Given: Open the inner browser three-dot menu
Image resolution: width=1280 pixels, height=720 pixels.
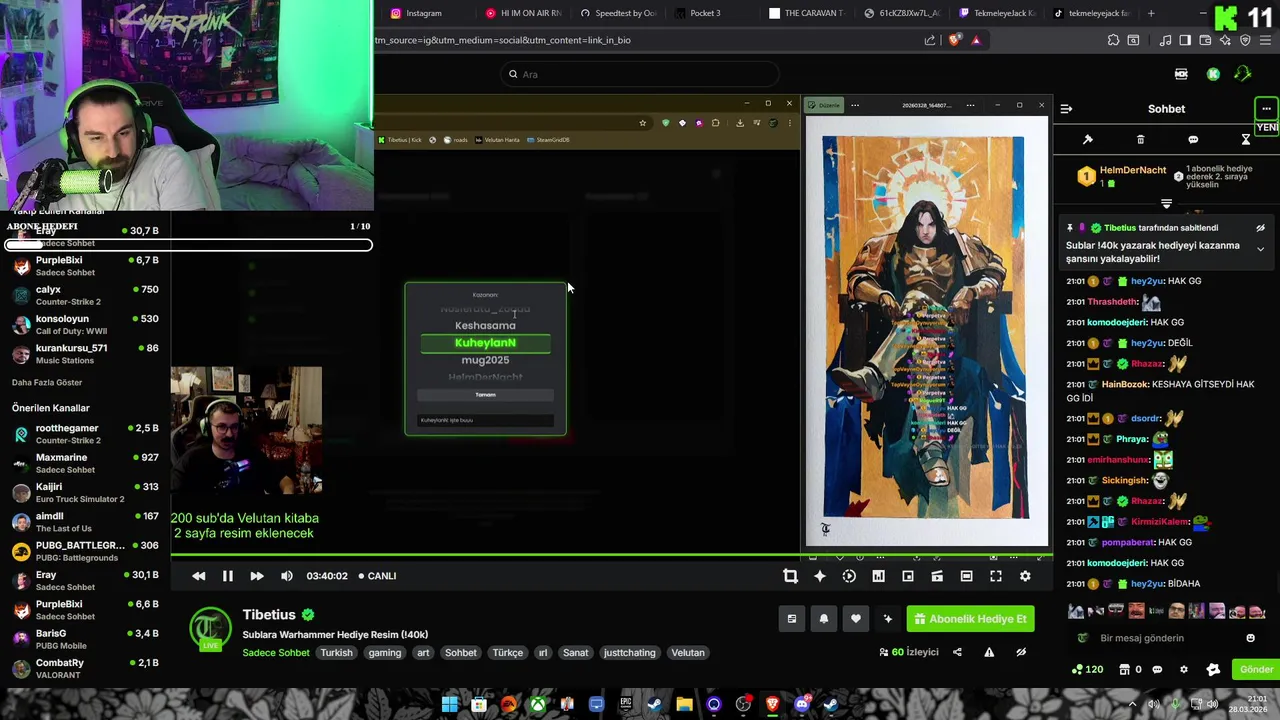Looking at the screenshot, I should 789,123.
